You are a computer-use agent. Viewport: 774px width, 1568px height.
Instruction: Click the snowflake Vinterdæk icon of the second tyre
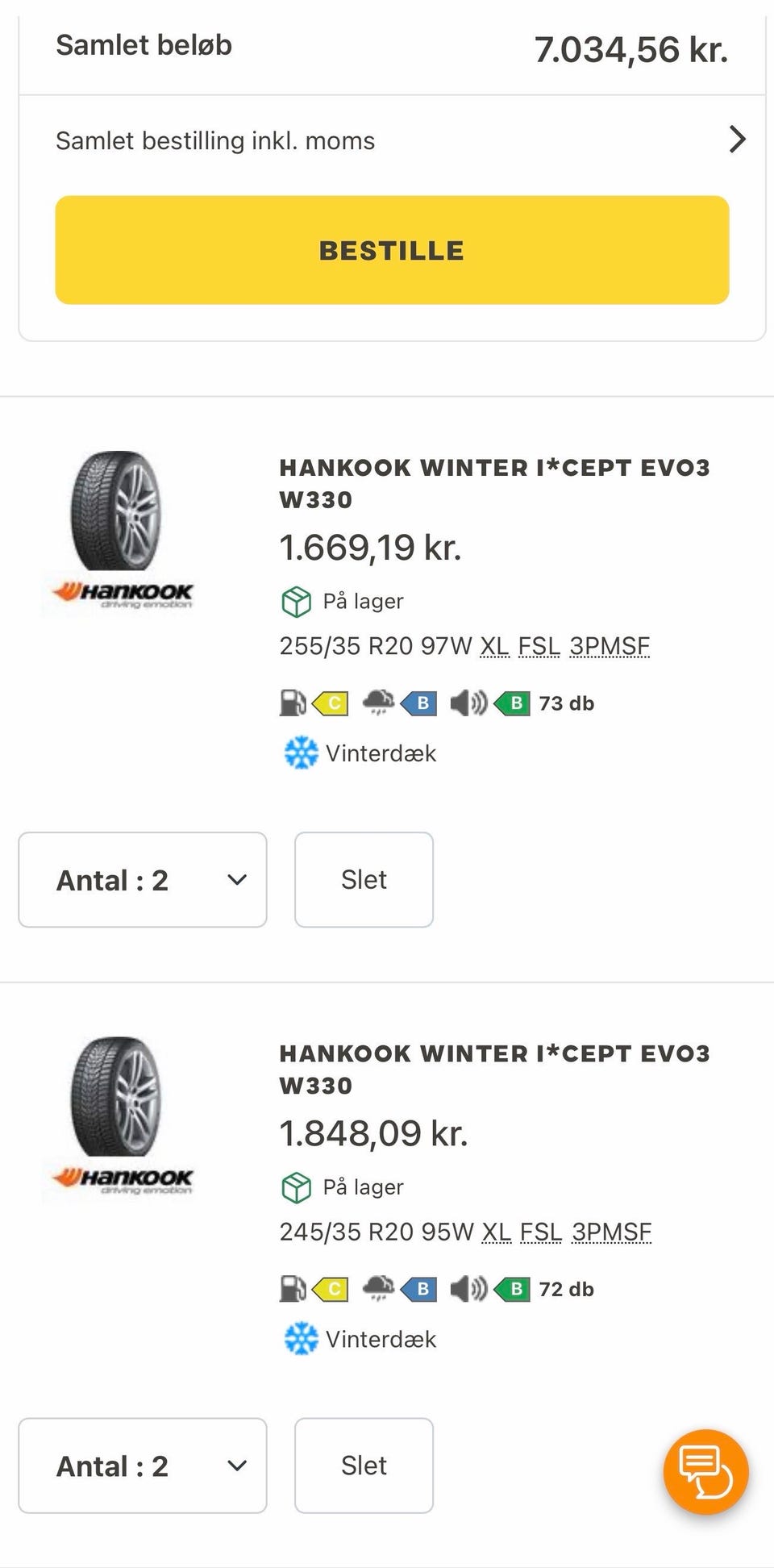301,1339
